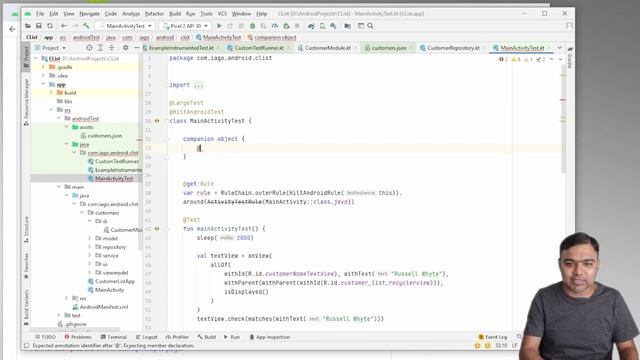
Task: Open the Event Log button
Action: pos(493,337)
